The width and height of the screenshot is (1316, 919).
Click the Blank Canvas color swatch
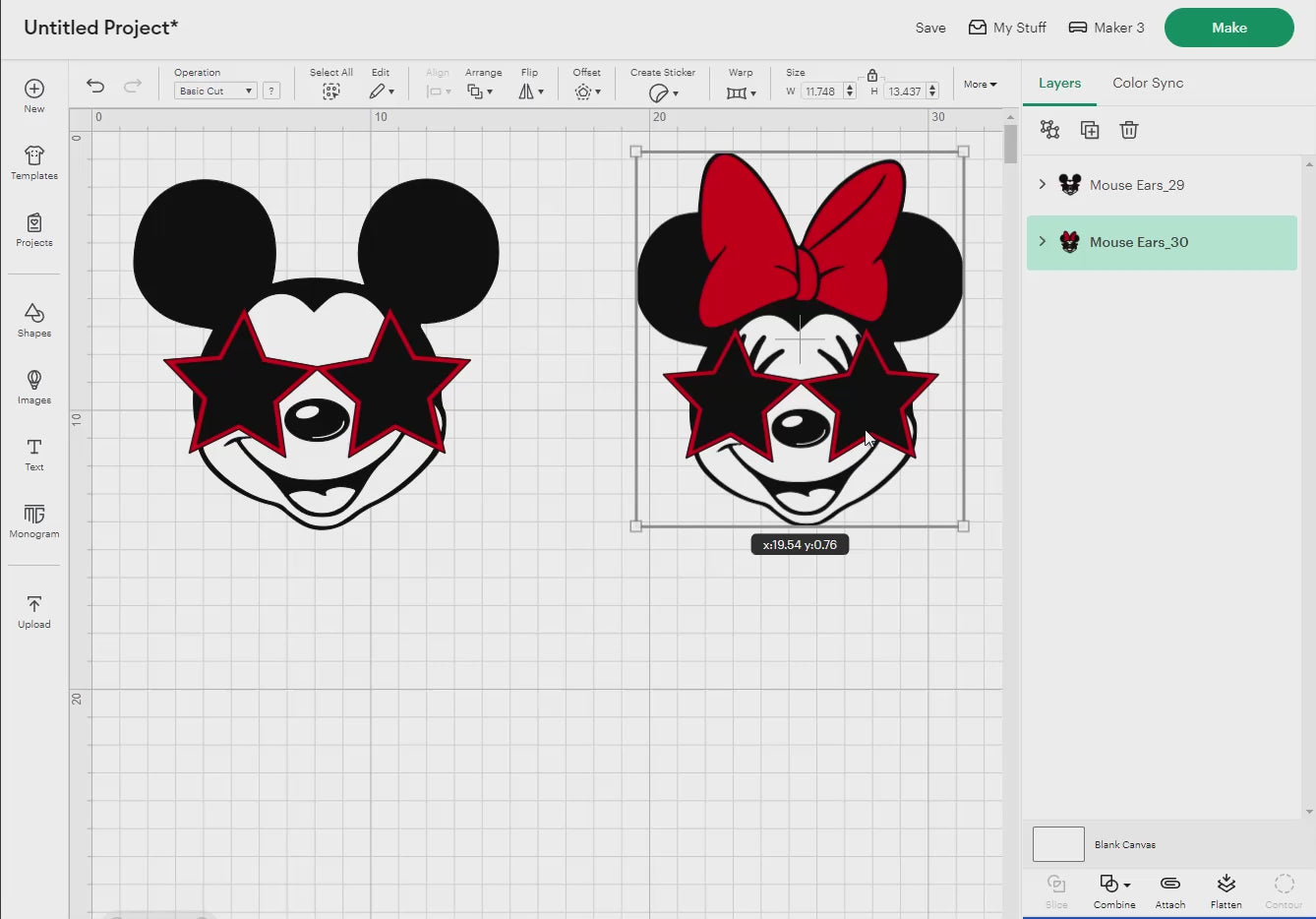click(x=1058, y=844)
